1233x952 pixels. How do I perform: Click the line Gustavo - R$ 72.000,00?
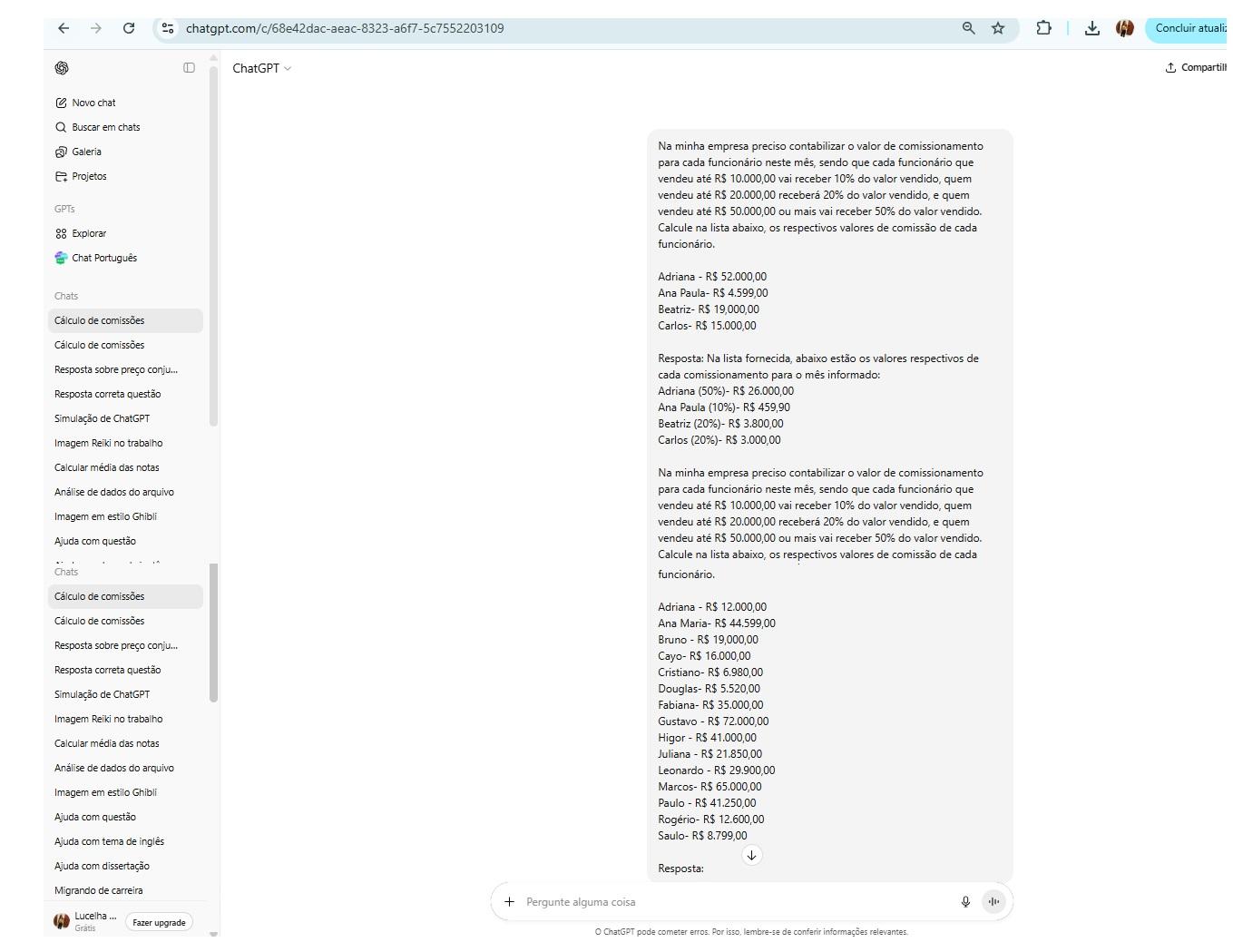713,721
